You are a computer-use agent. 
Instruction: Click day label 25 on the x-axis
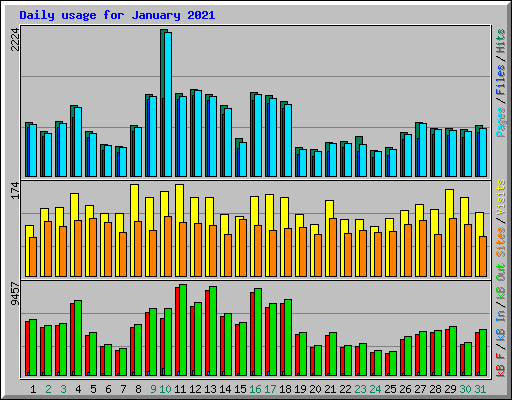[x=390, y=389]
